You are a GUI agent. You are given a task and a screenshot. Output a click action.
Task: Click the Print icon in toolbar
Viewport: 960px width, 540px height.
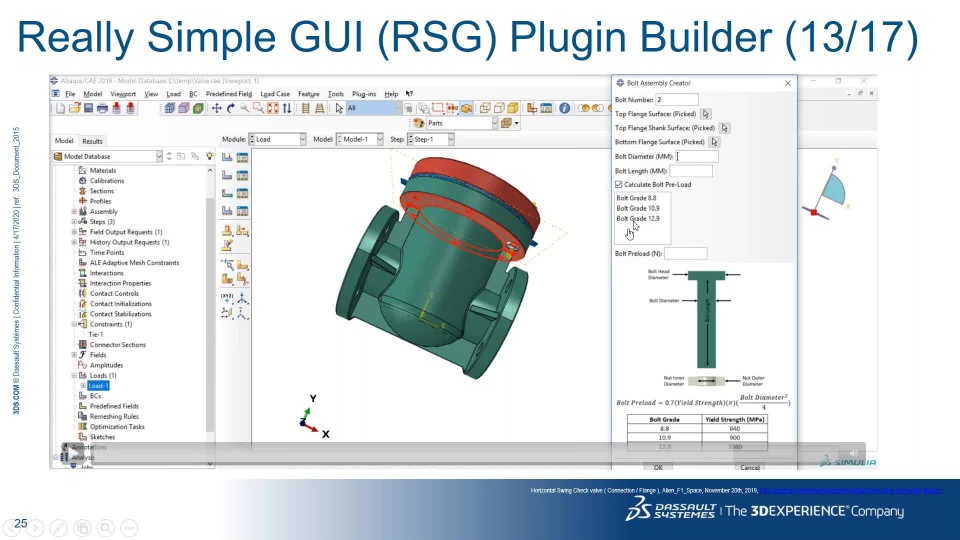pyautogui.click(x=102, y=108)
